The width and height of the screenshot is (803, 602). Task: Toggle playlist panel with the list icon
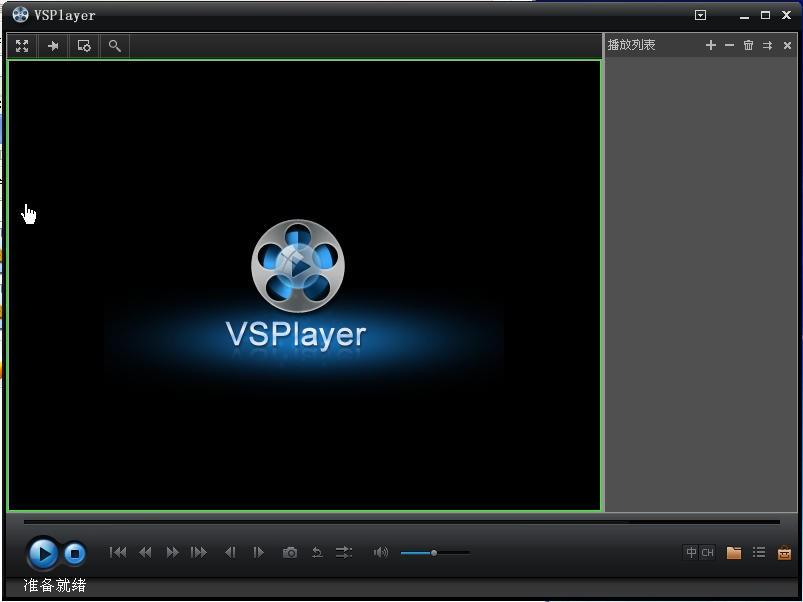759,552
